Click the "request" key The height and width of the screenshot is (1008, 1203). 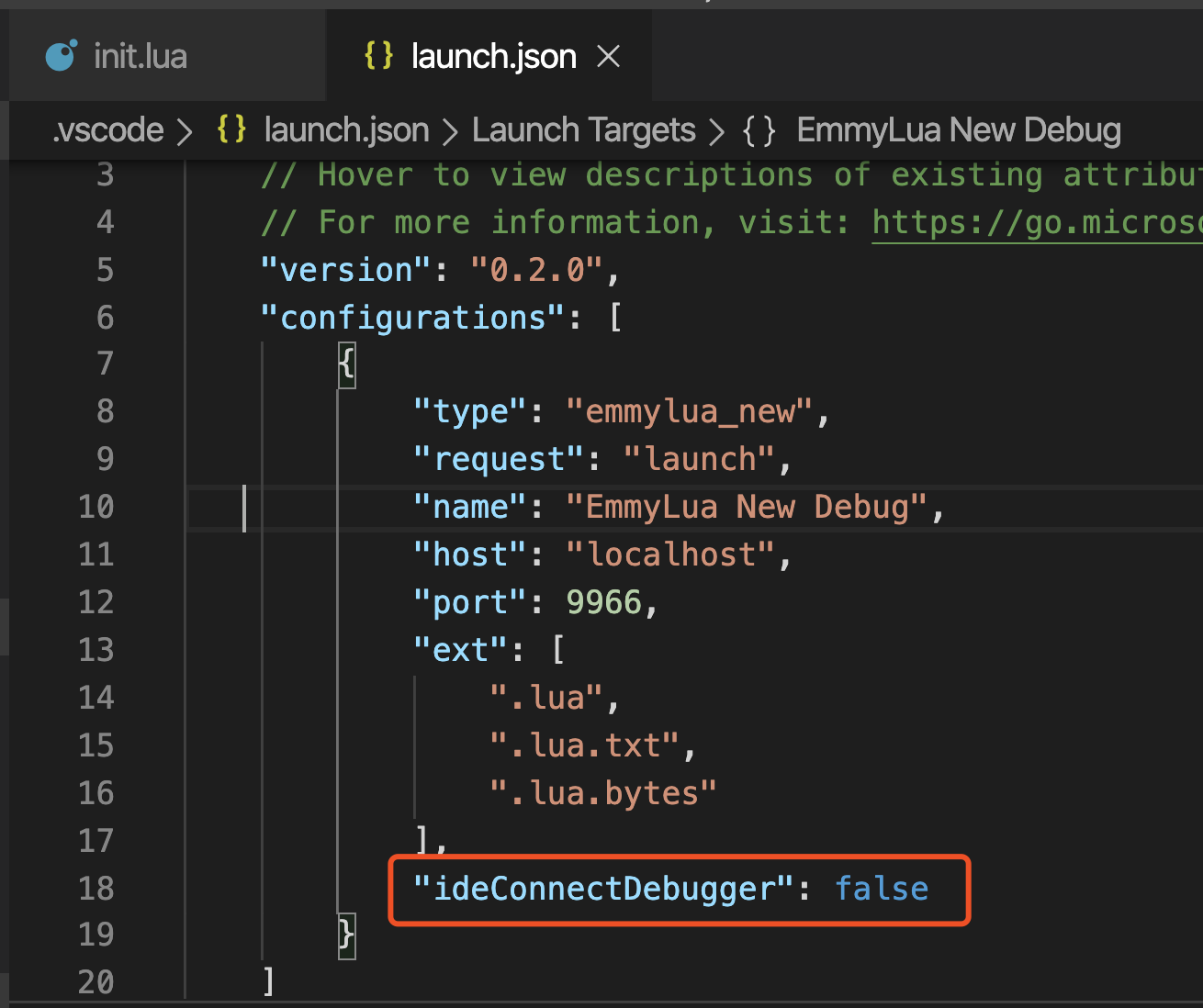(499, 459)
